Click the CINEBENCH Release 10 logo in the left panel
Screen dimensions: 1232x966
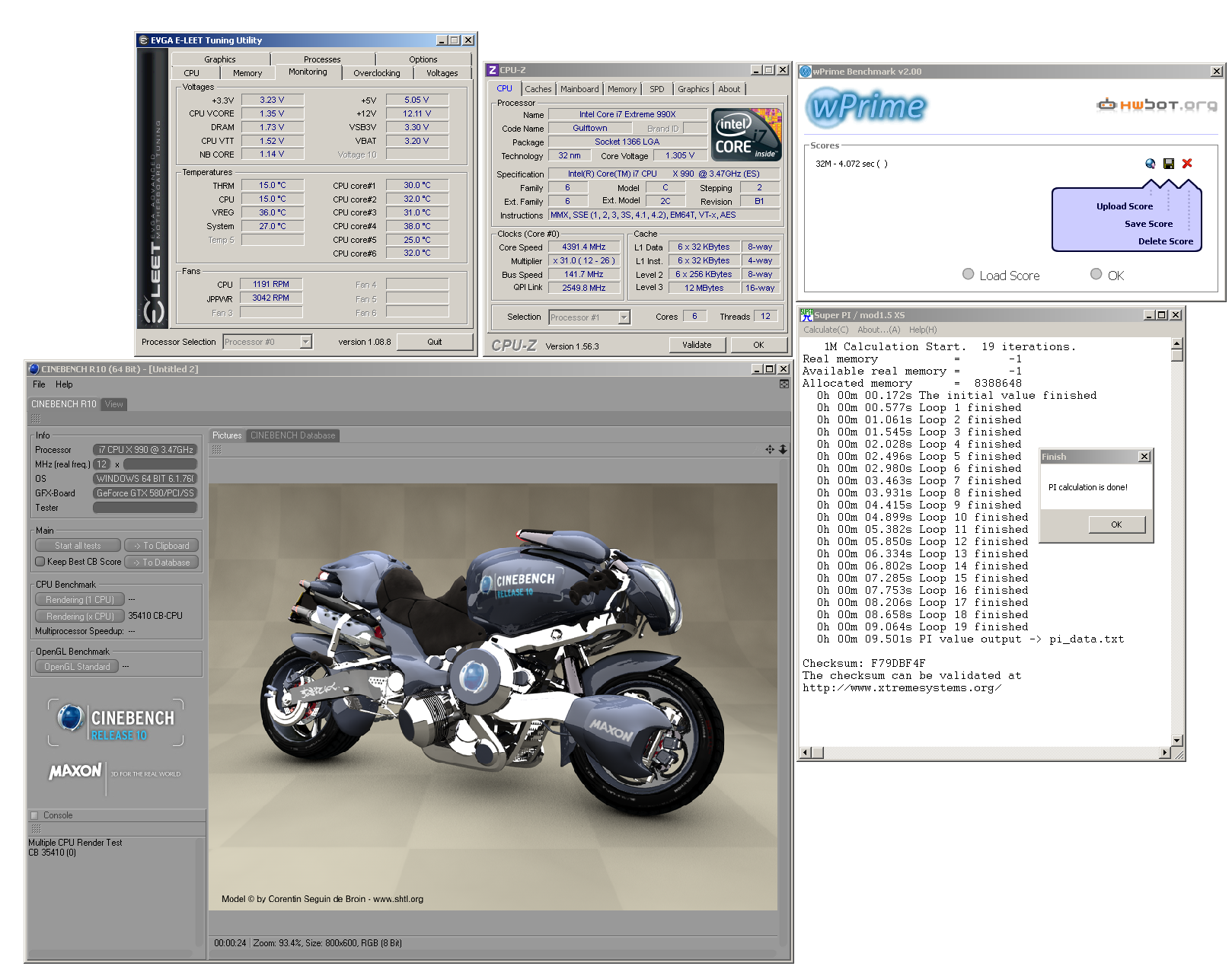[116, 722]
